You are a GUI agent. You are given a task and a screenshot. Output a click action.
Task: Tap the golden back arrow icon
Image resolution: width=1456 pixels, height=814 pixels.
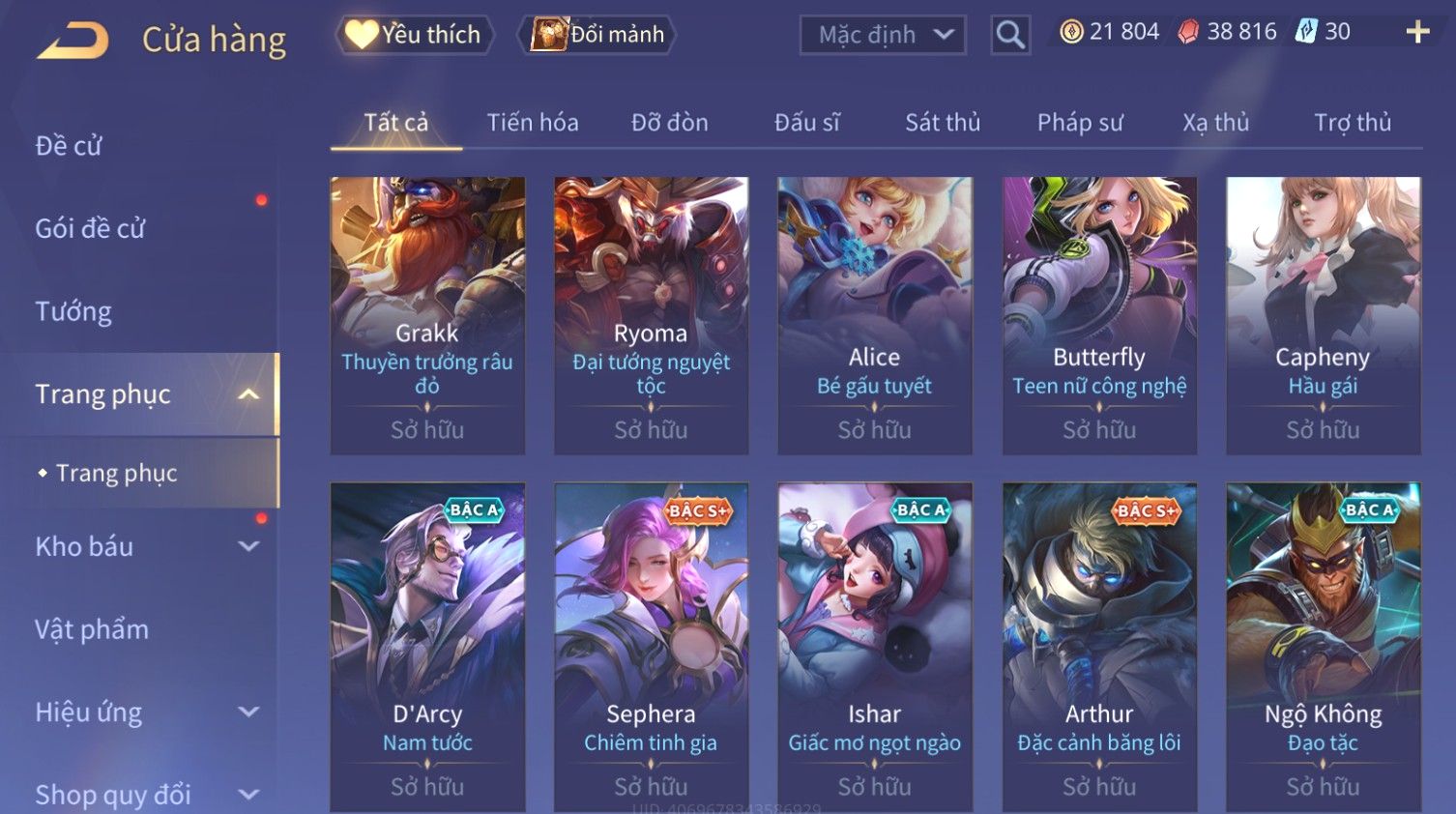tap(73, 41)
